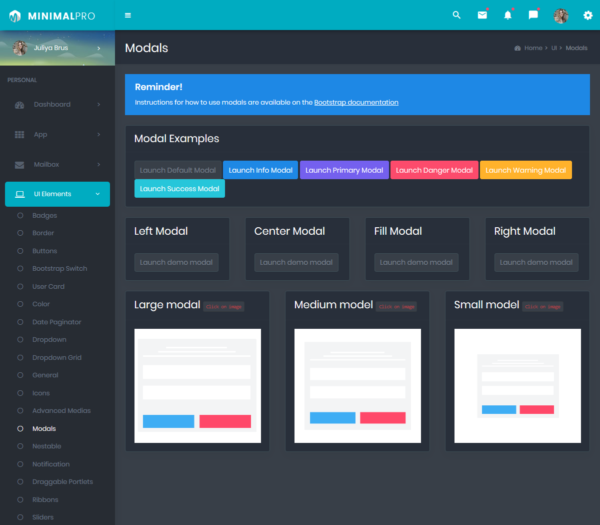The height and width of the screenshot is (525, 600).
Task: Expand the Mailbox menu chevron
Action: pyautogui.click(x=99, y=165)
